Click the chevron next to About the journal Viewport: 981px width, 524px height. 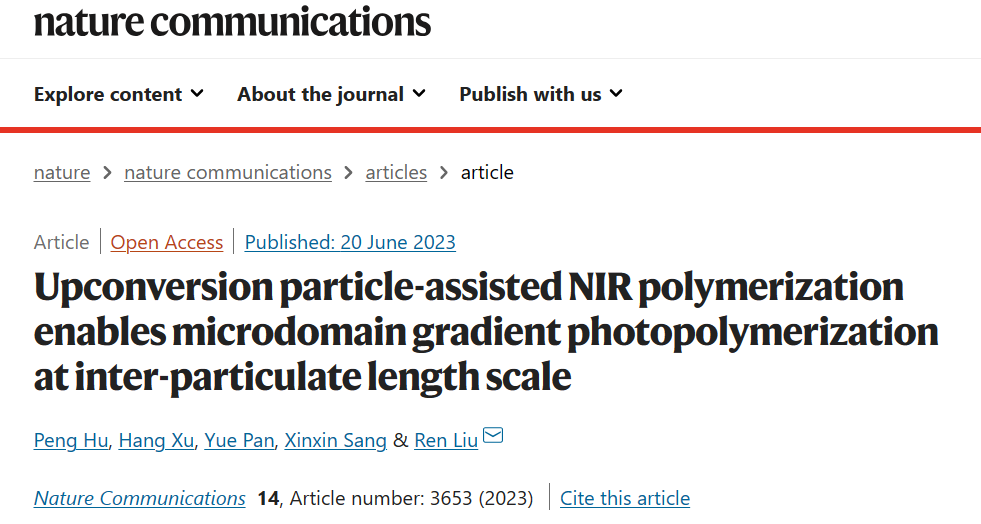coord(419,93)
